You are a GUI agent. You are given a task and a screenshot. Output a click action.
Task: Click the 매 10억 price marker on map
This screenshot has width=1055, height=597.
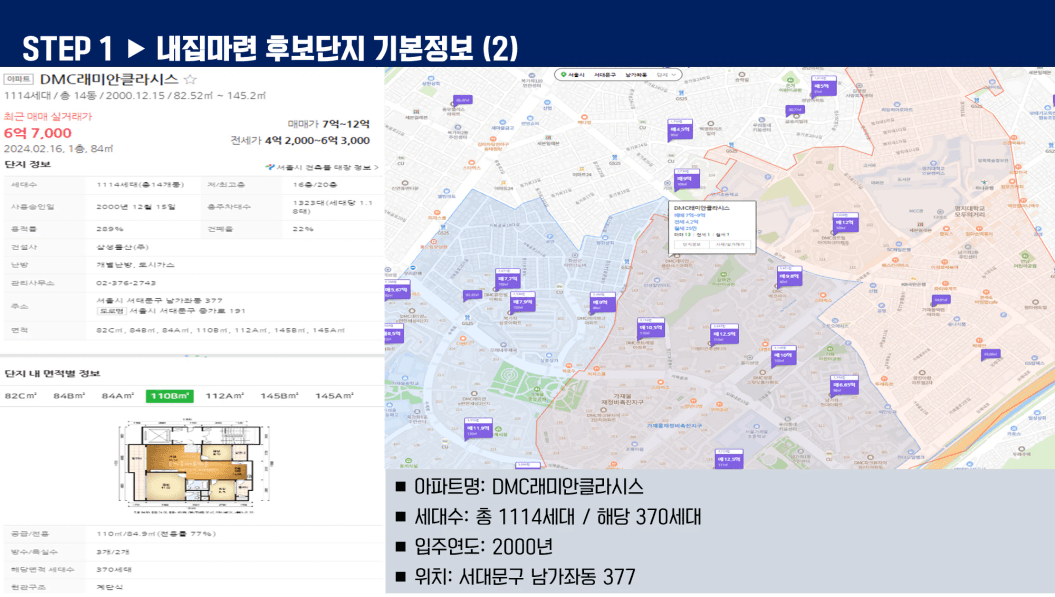click(x=783, y=355)
